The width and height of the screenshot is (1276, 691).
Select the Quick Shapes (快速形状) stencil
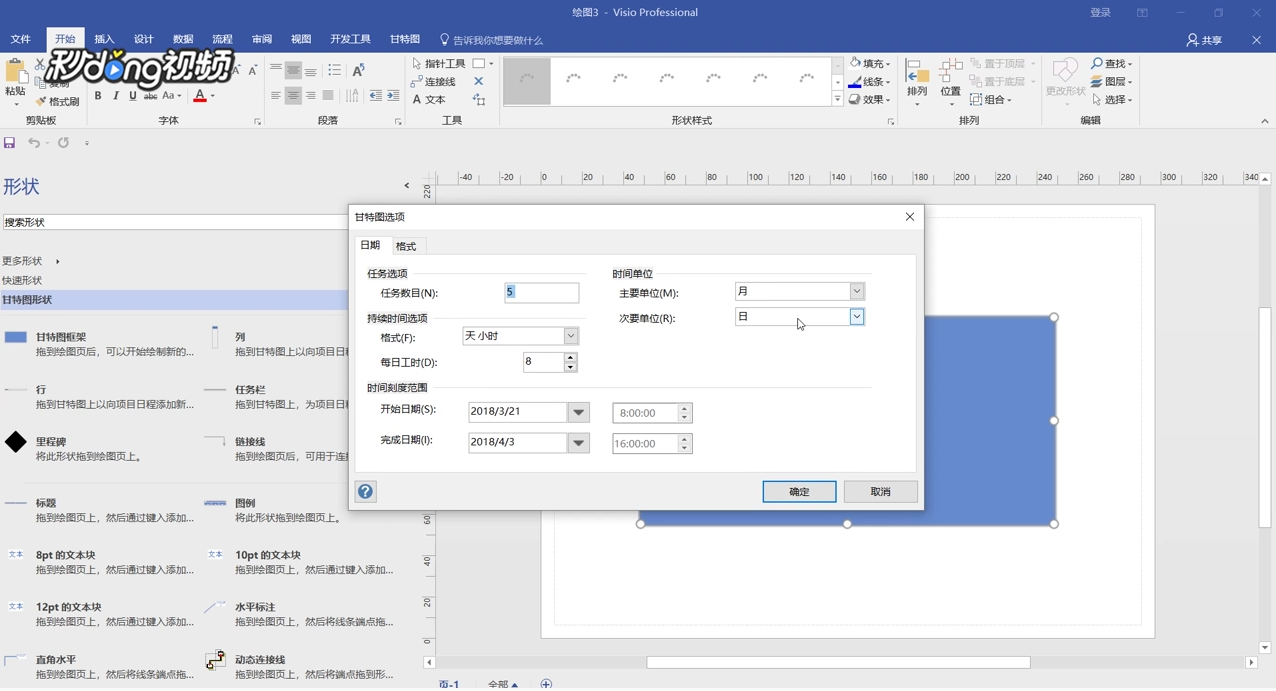coord(22,281)
